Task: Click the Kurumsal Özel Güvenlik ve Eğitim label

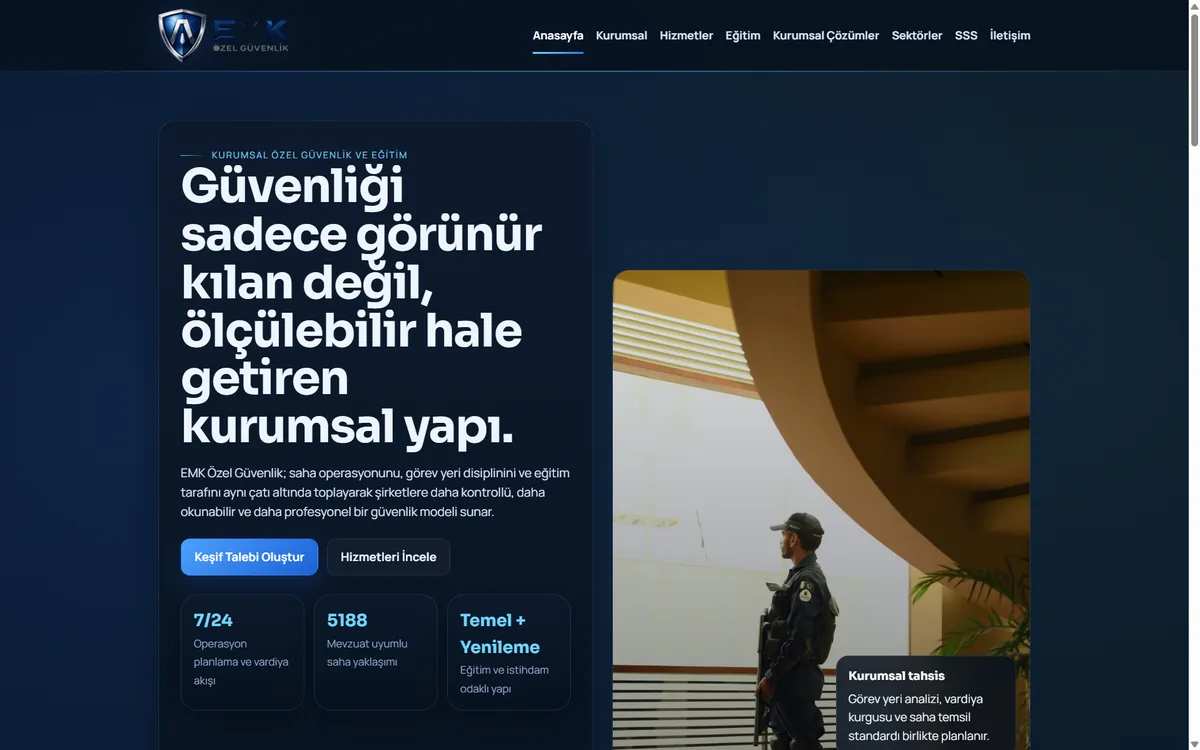Action: [x=309, y=155]
